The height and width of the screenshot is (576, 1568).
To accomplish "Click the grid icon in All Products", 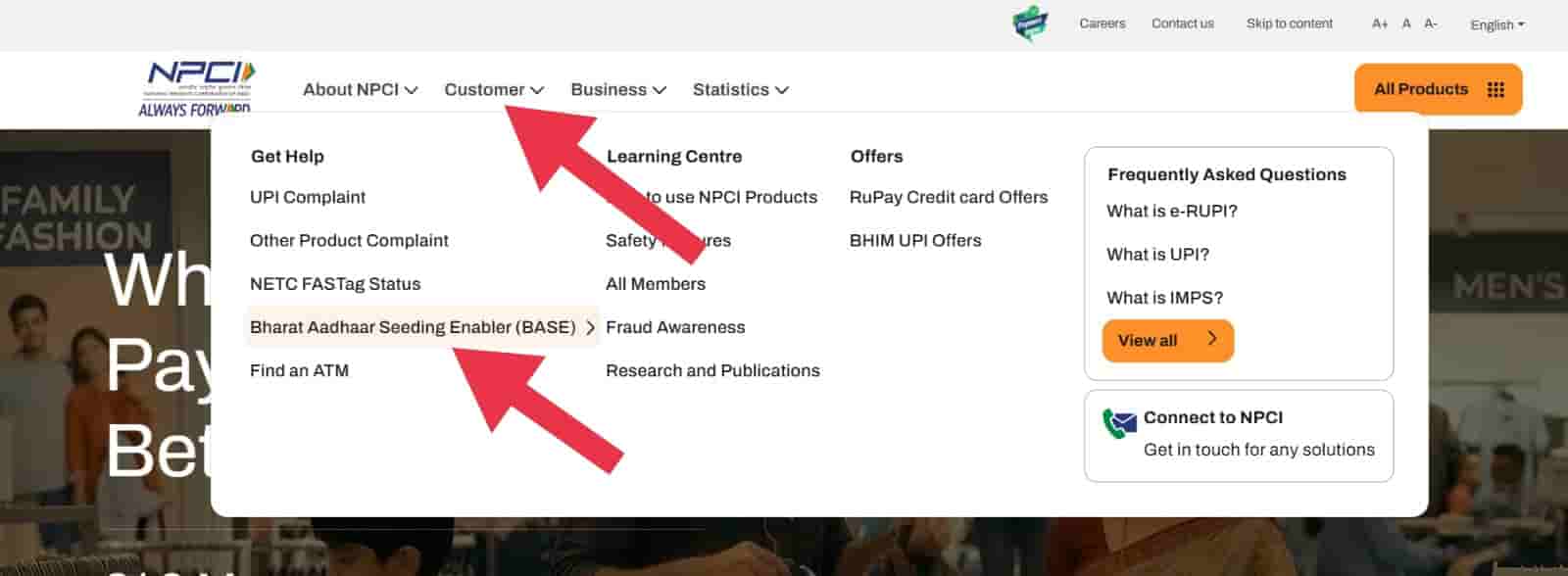I will click(x=1495, y=90).
